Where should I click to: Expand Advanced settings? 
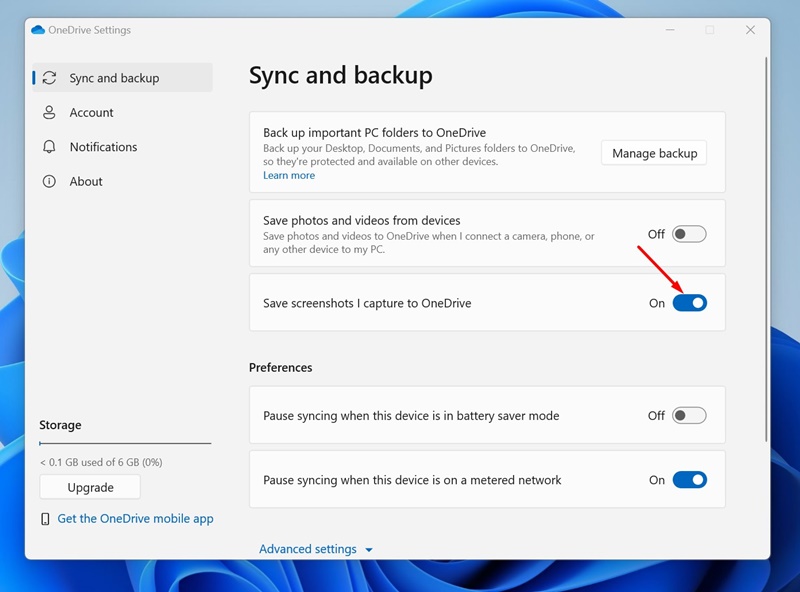306,548
